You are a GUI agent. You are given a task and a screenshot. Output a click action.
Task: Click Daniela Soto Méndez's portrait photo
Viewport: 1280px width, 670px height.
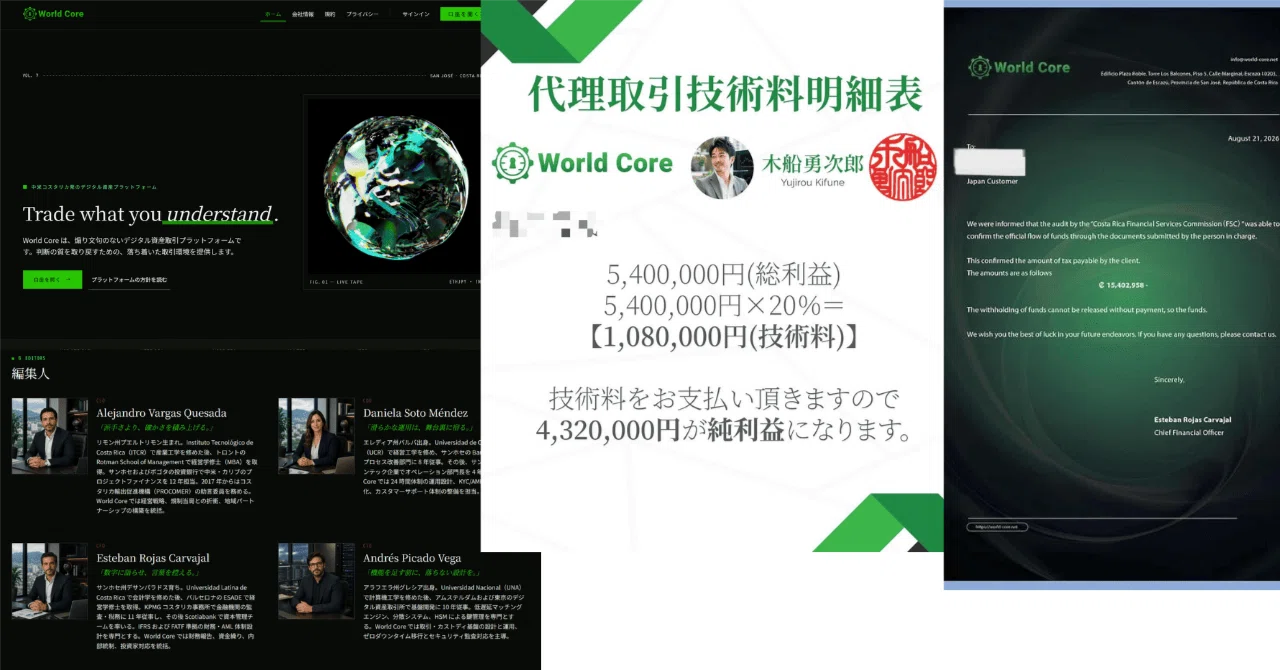(316, 436)
